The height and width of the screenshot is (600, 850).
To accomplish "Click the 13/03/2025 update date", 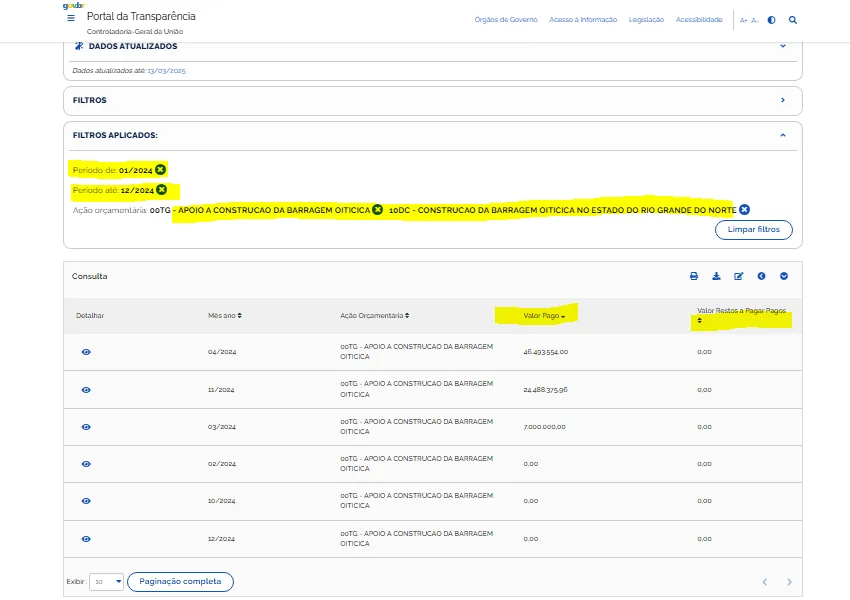I will [x=166, y=70].
